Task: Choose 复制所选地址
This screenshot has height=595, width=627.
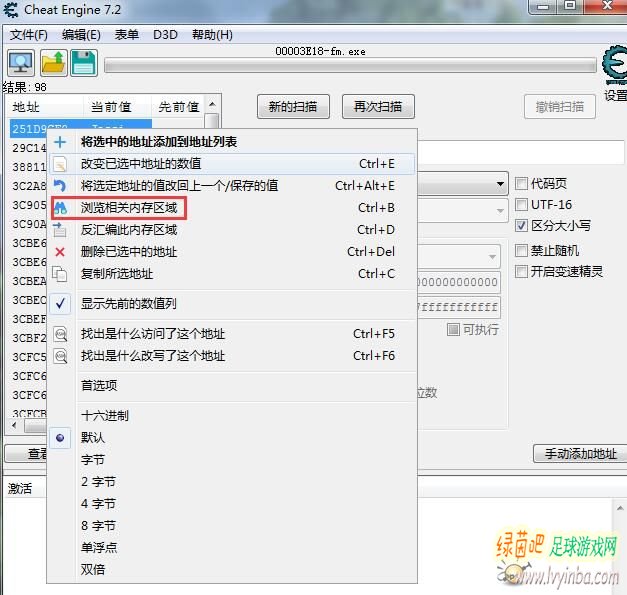Action: click(x=232, y=274)
